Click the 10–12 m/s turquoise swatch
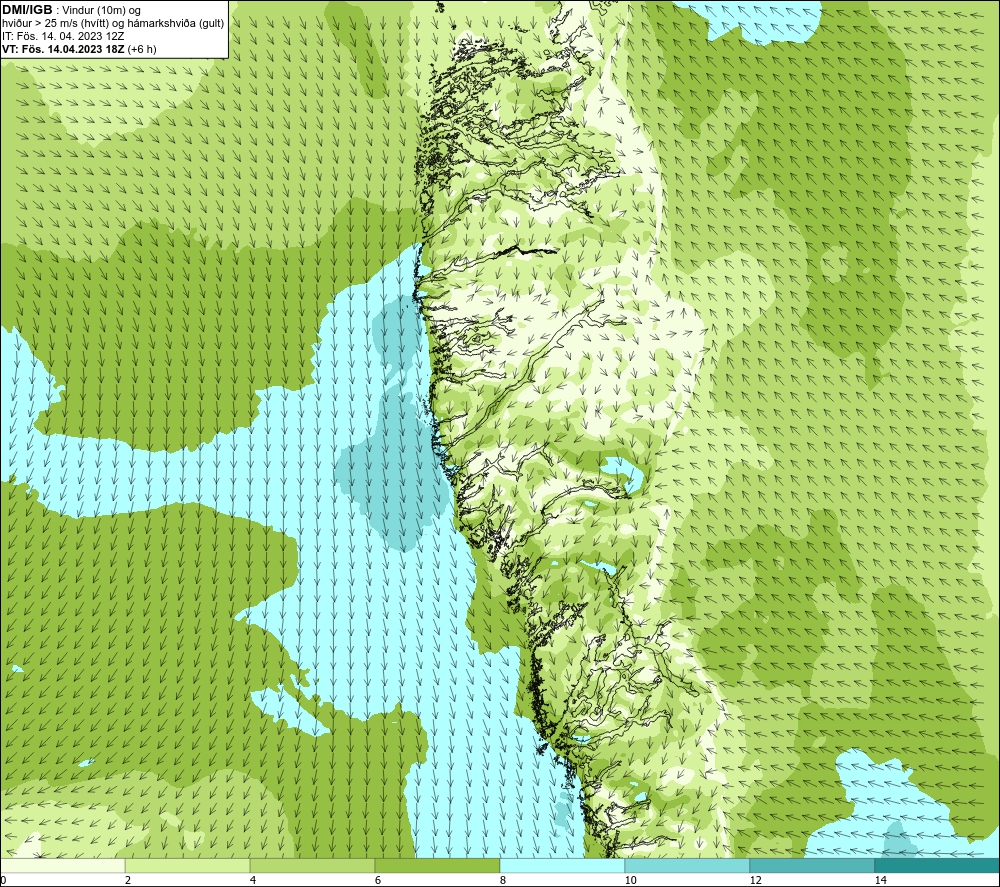1000x887 pixels. pos(688,865)
